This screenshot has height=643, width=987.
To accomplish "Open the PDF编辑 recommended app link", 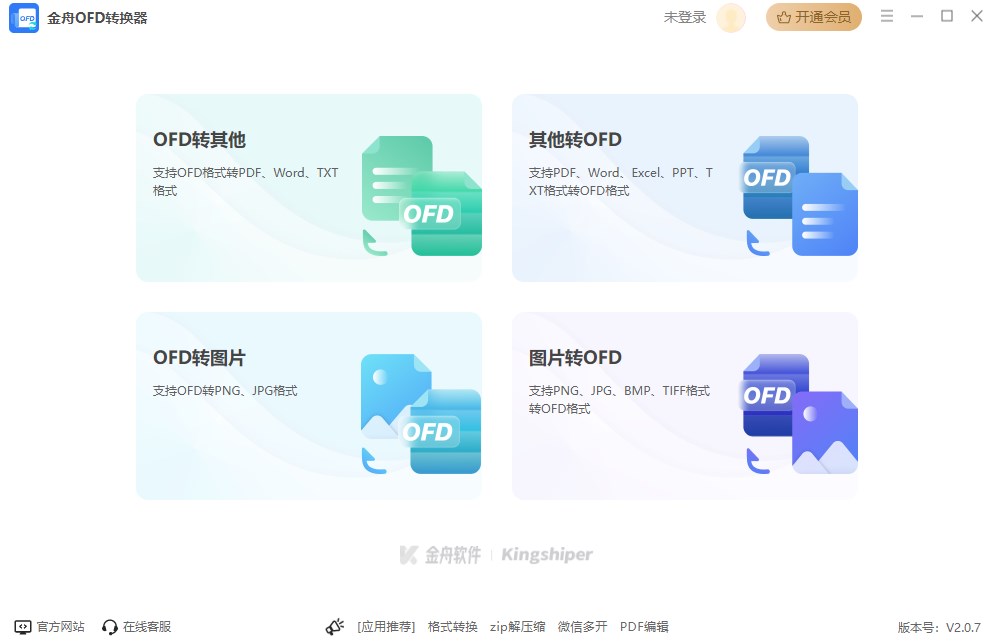I will 644,627.
